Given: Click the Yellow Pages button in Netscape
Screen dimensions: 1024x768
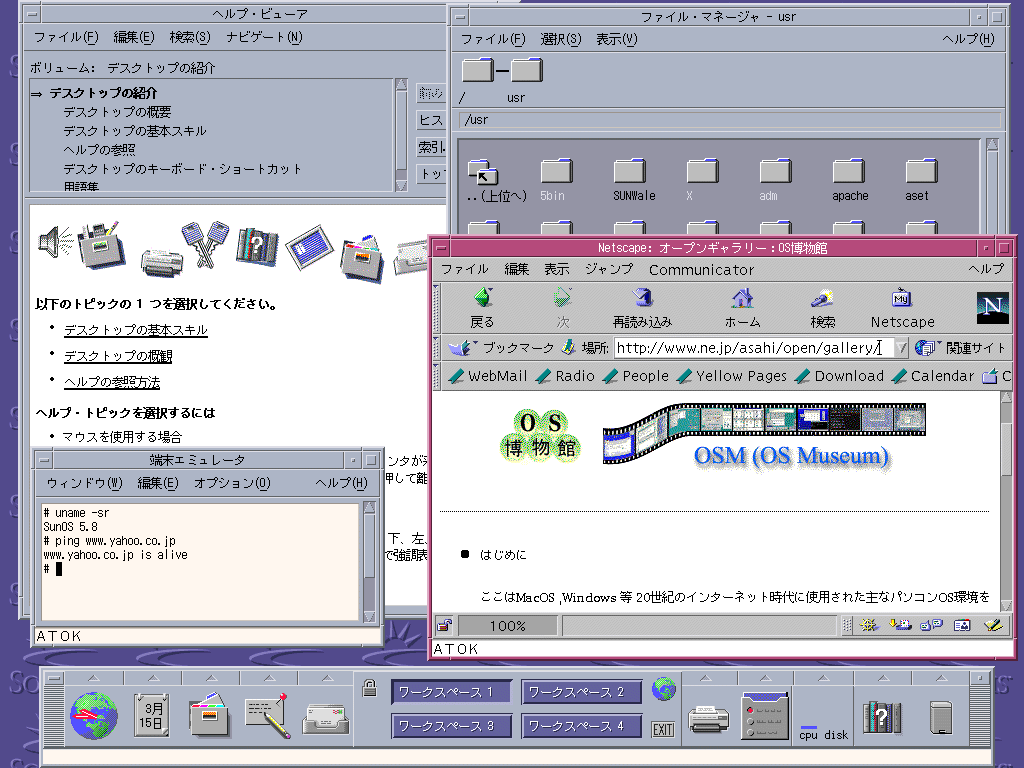Looking at the screenshot, I should coord(732,376).
